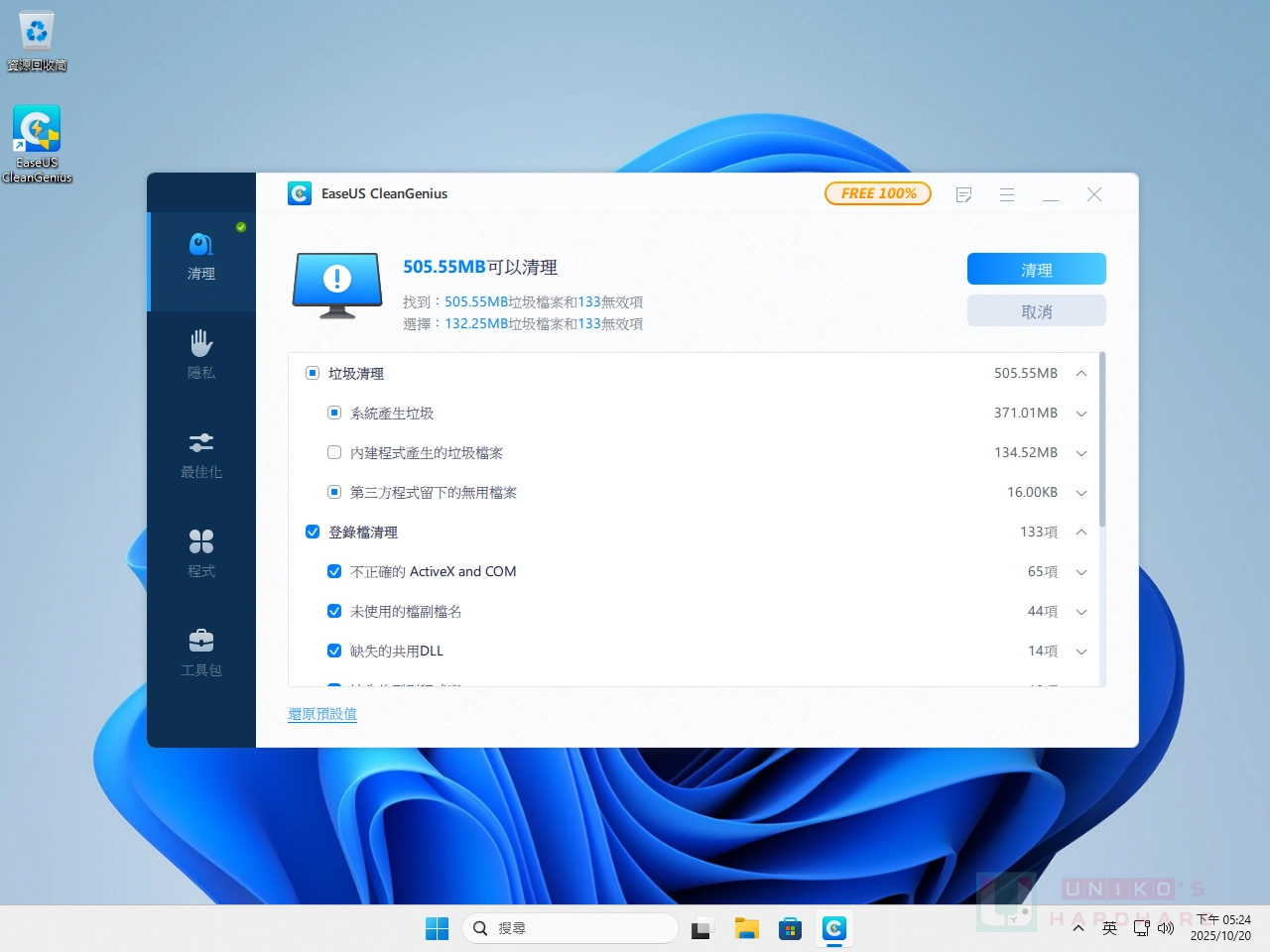This screenshot has height=952, width=1270.
Task: Uncheck 不正確的 ActiveX and COM checkbox
Action: point(334,572)
